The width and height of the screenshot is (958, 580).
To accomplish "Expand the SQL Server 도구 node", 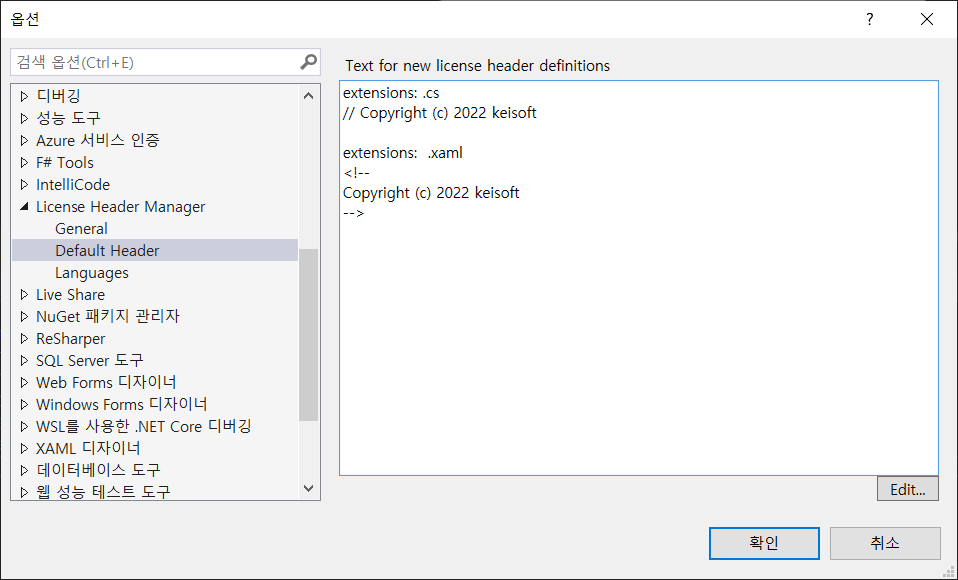I will pos(24,360).
